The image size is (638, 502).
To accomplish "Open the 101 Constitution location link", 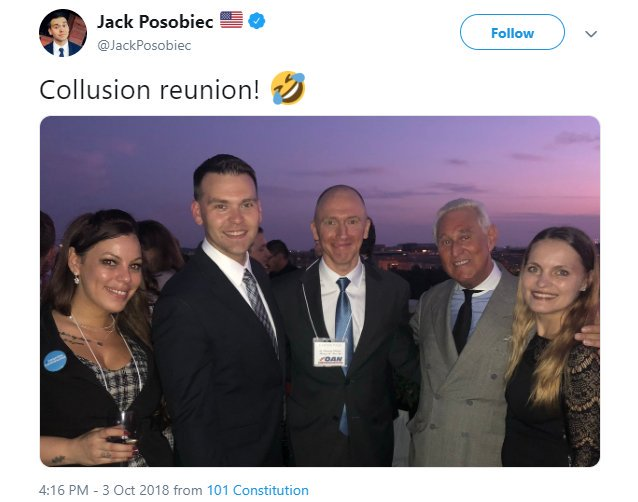I will [x=258, y=490].
